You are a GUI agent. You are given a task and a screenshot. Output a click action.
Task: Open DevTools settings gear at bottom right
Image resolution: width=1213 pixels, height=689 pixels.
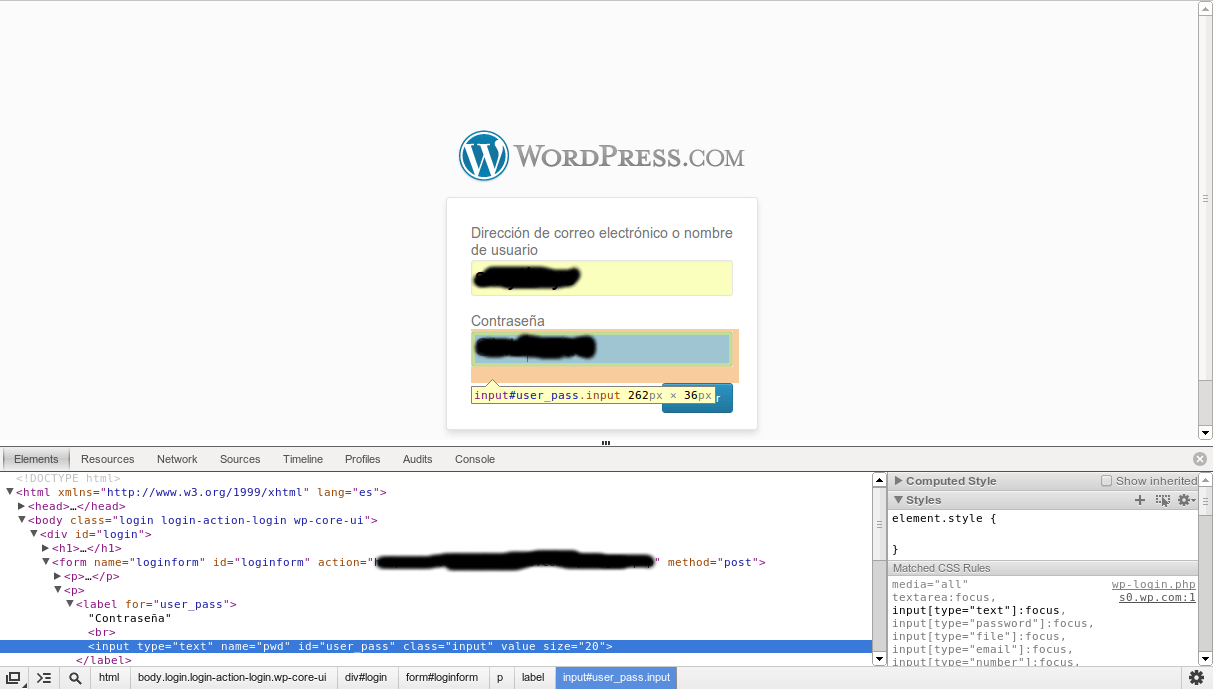click(1196, 678)
